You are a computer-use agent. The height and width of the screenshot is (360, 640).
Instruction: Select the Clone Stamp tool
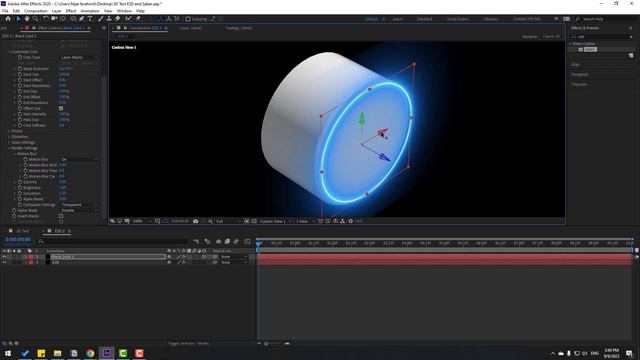coord(109,19)
